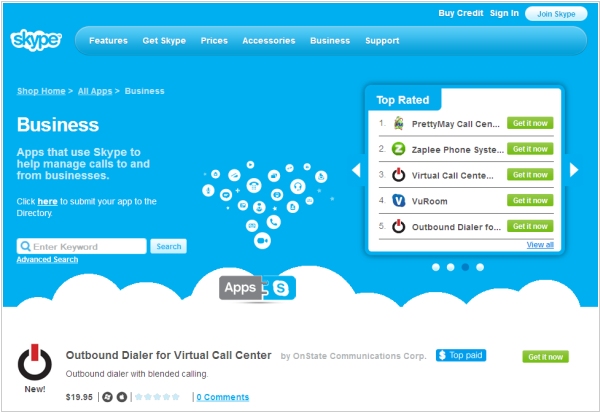Screen dimensions: 600x412
Task: Click the second platform icon beside the $19.95 price
Action: click(x=122, y=397)
